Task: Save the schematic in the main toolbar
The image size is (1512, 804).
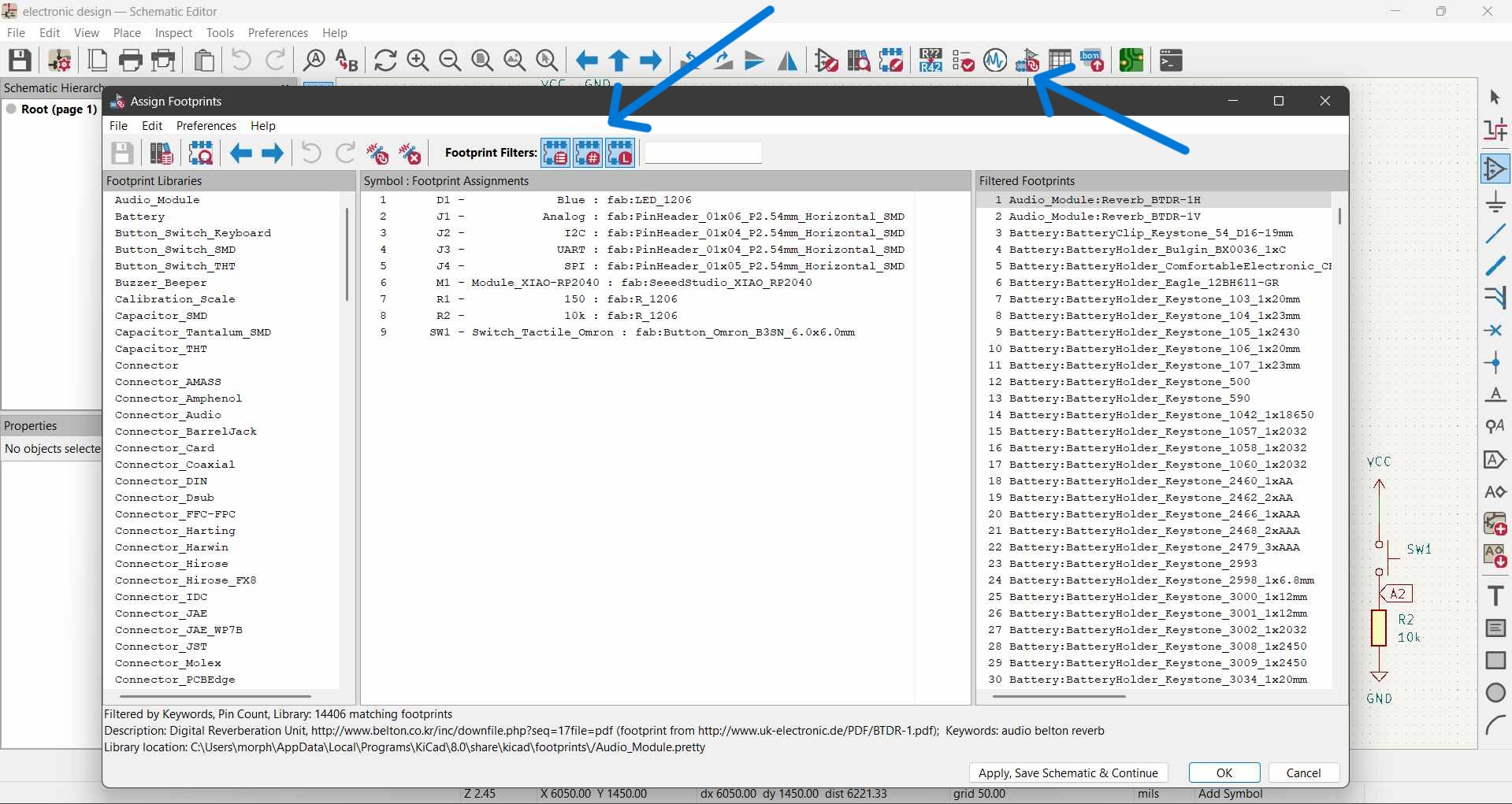Action: (20, 60)
